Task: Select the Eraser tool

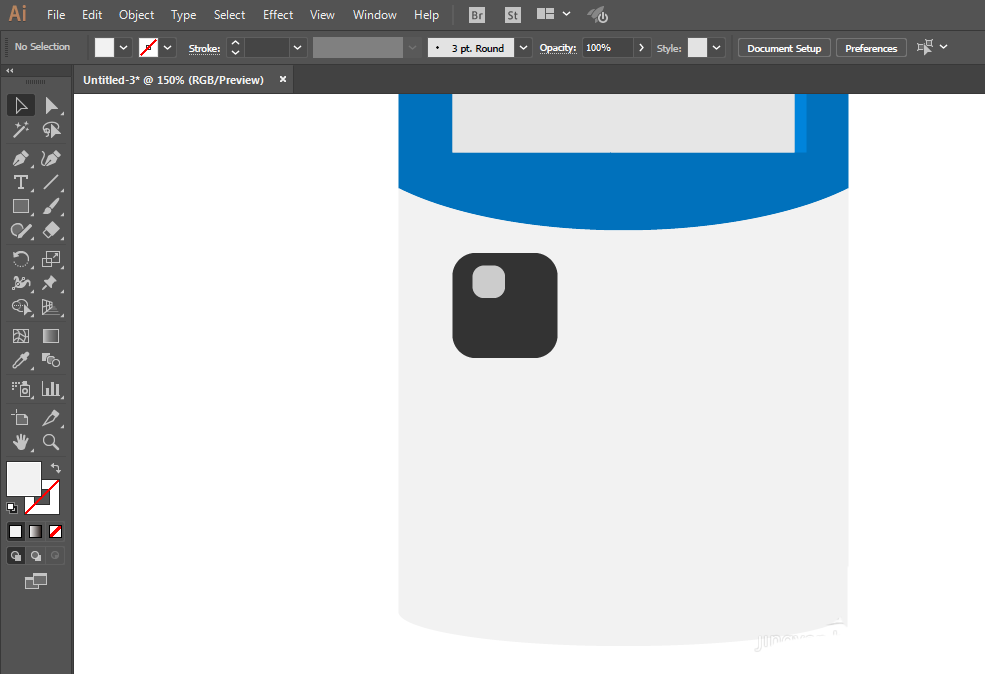Action: 51,231
